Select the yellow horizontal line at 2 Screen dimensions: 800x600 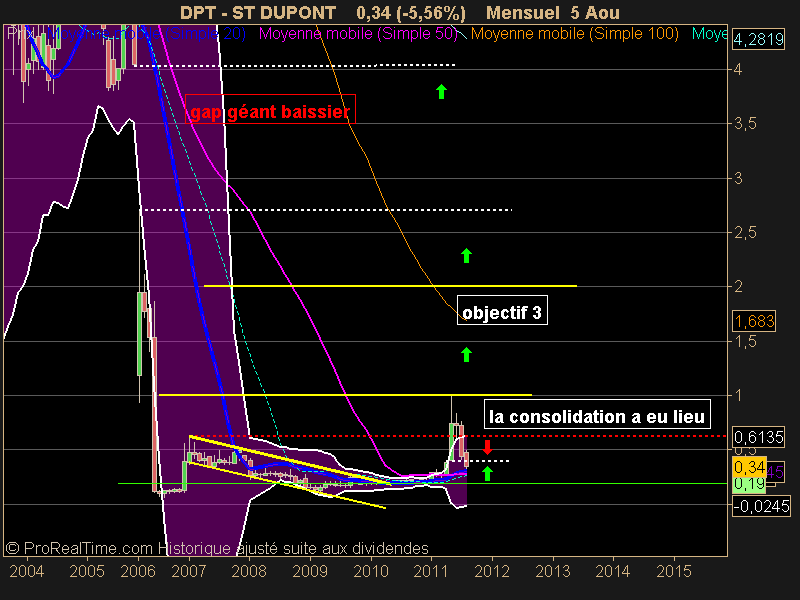(390, 286)
